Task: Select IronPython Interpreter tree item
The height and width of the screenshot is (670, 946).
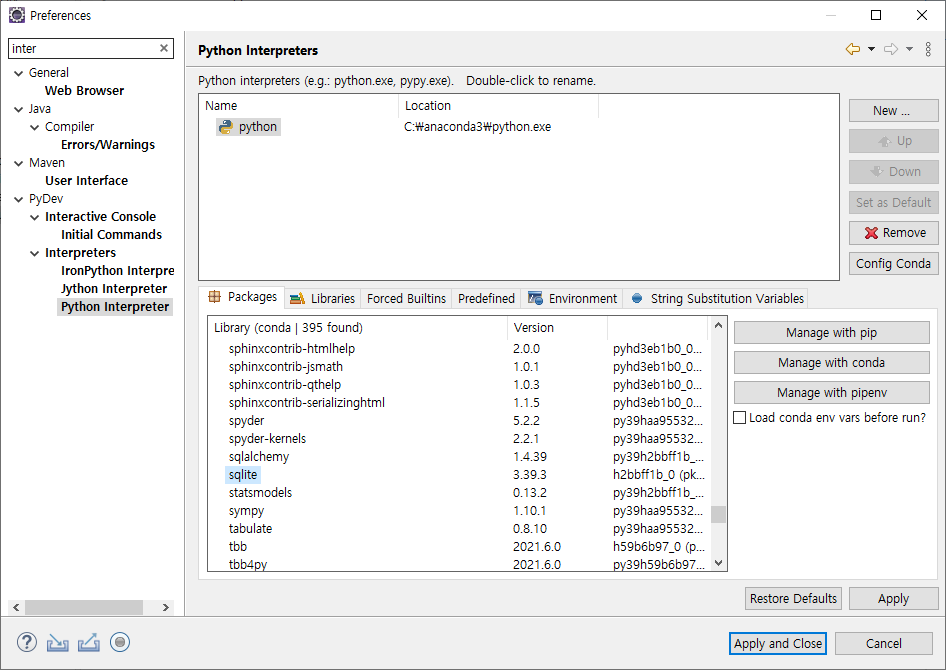Action: pyautogui.click(x=118, y=271)
